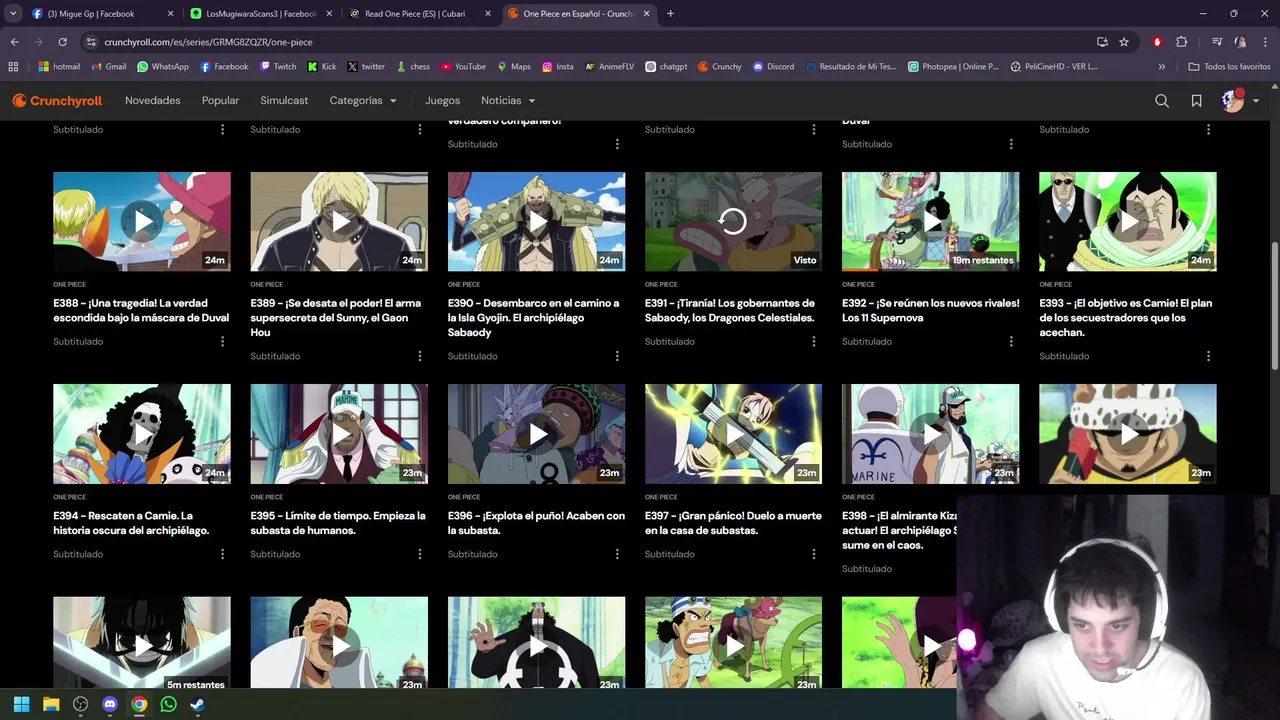The image size is (1280, 720).
Task: Click the Crunchyroll logo
Action: (57, 101)
